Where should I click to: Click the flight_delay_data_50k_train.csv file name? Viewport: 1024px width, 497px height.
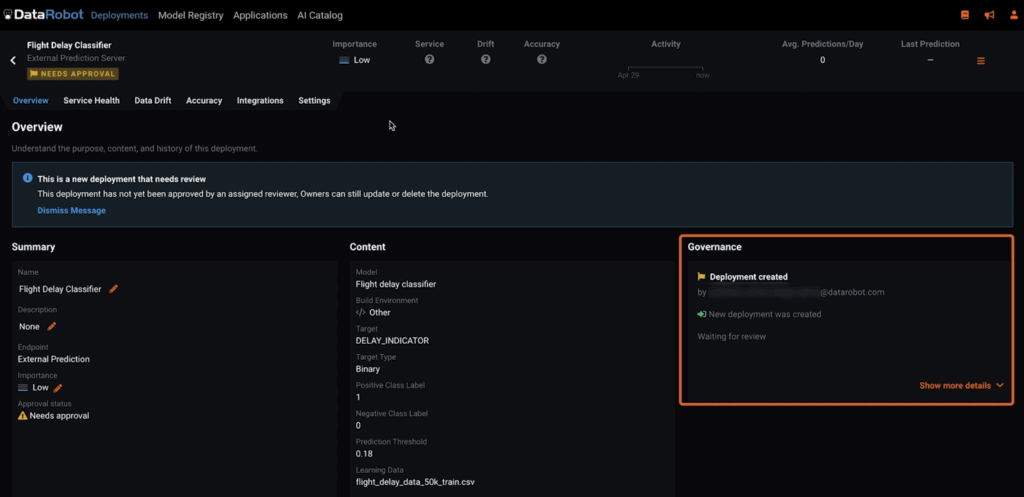coord(415,482)
